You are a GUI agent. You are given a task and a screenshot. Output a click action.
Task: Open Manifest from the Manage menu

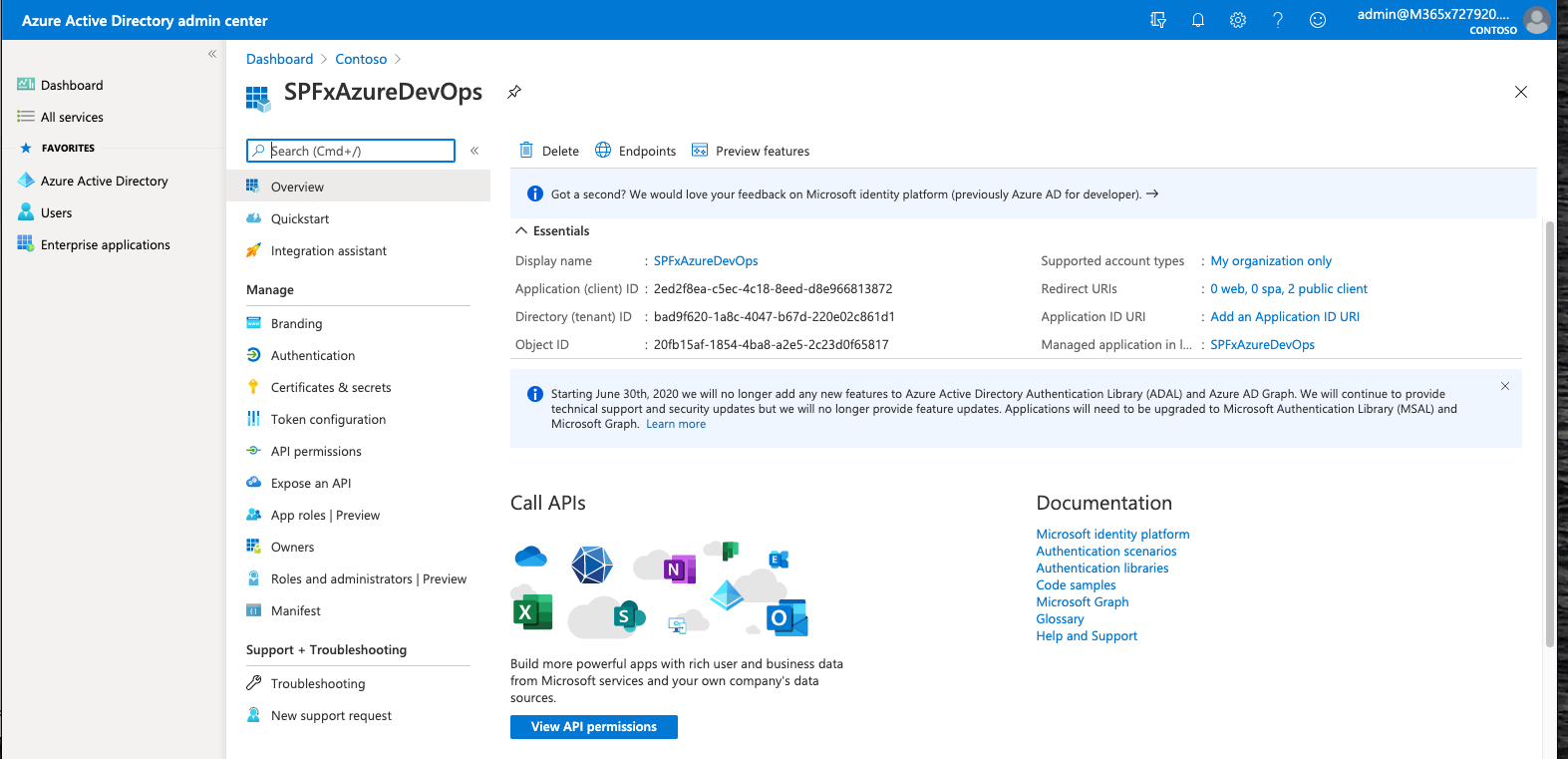[296, 611]
